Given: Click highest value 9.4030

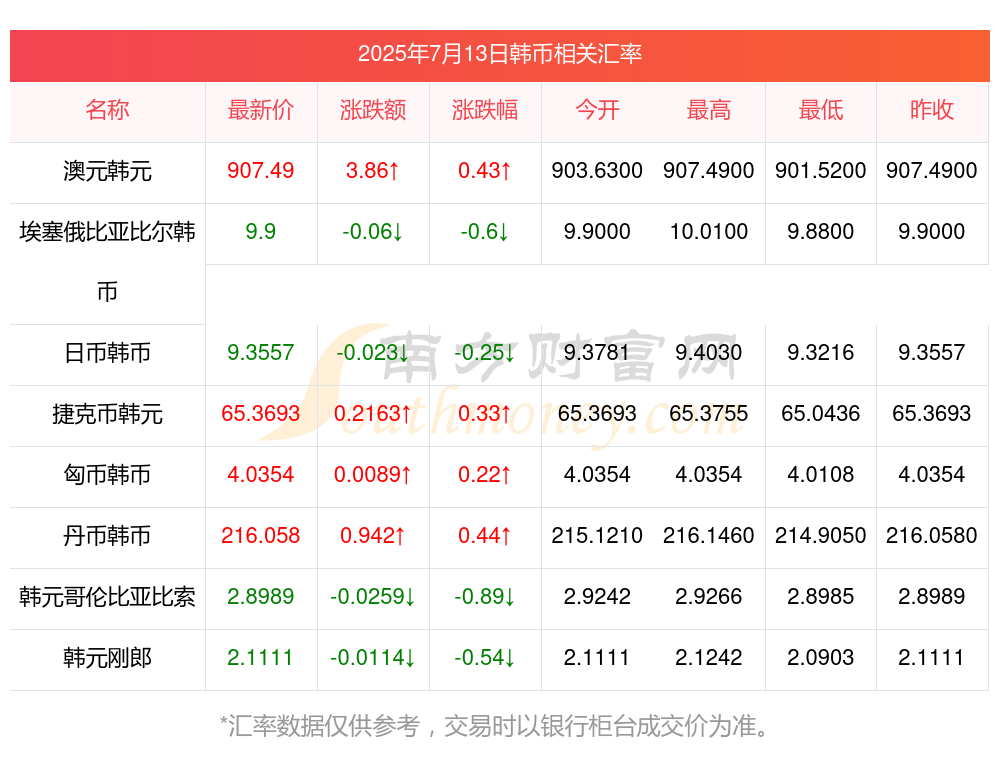Looking at the screenshot, I should [709, 353].
